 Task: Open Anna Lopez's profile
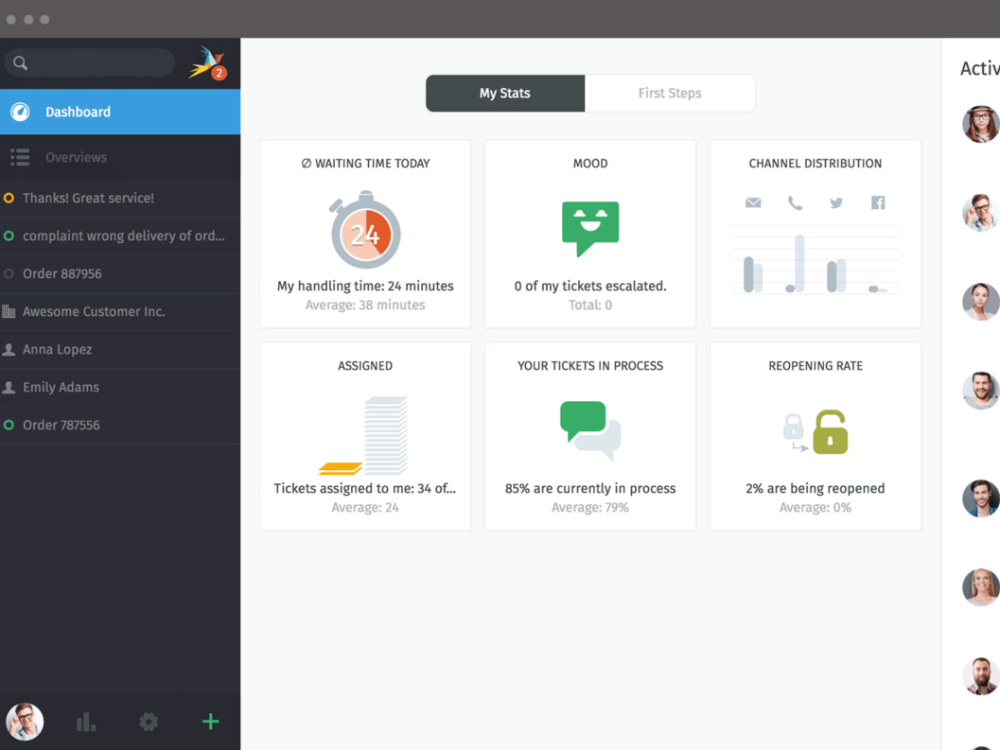click(120, 349)
